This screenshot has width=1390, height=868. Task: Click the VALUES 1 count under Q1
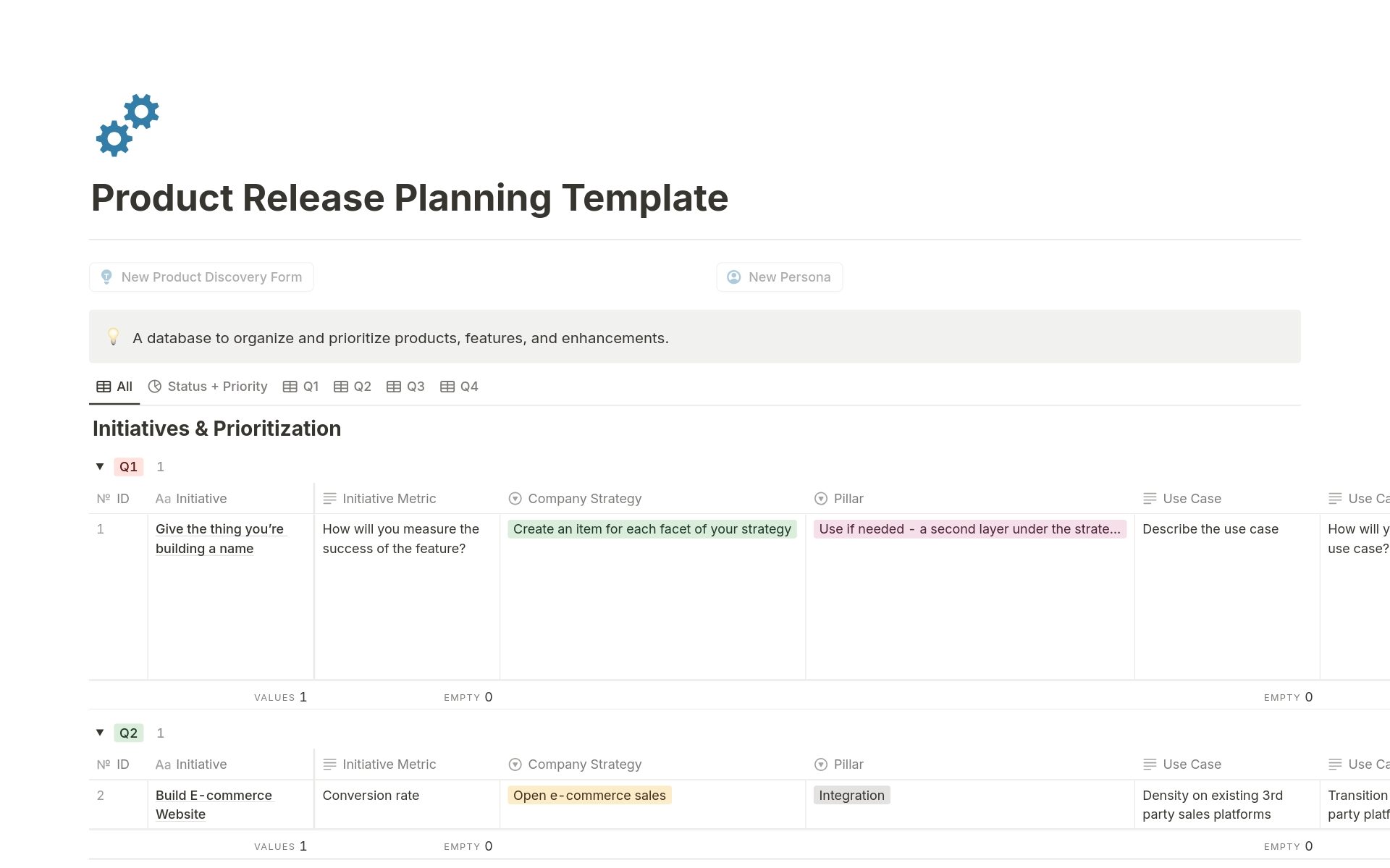pyautogui.click(x=280, y=696)
